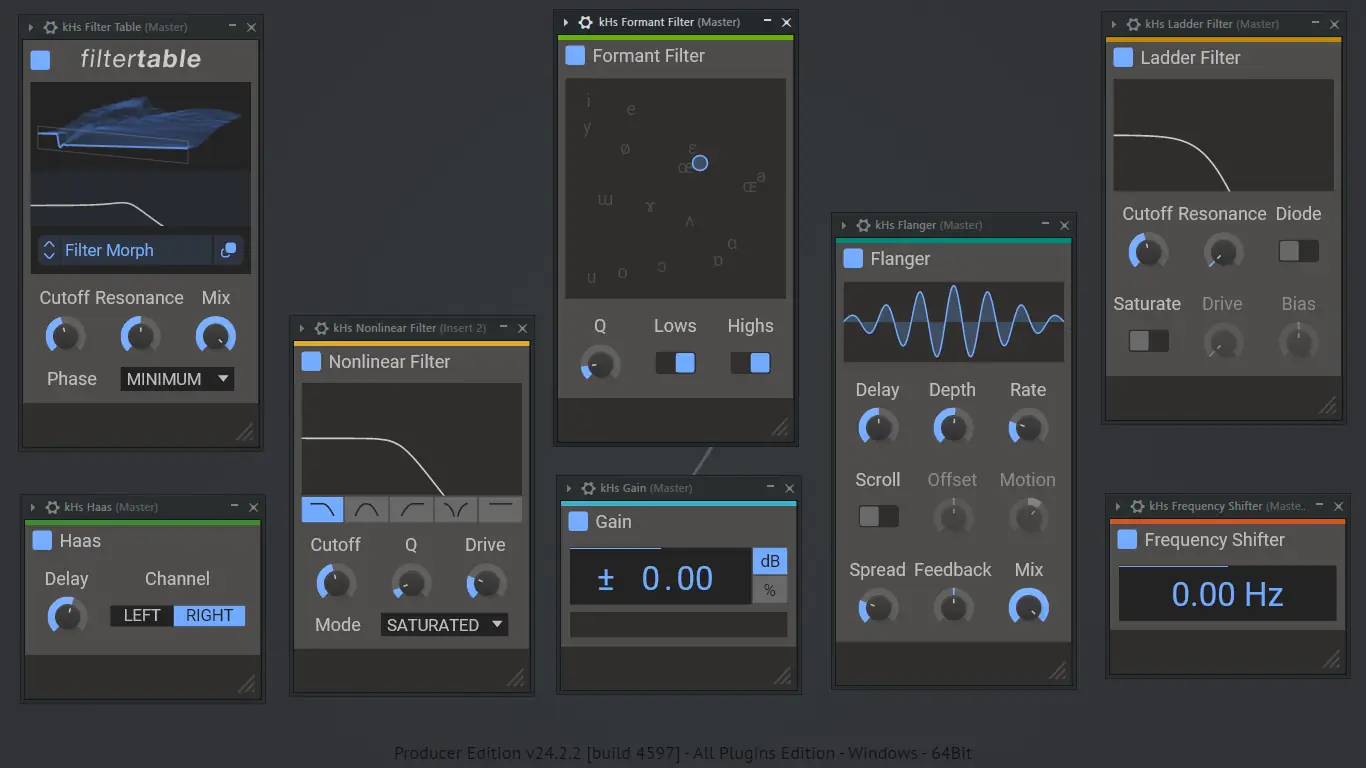
Task: Toggle Filter Table plugin enable square
Action: tap(40, 60)
